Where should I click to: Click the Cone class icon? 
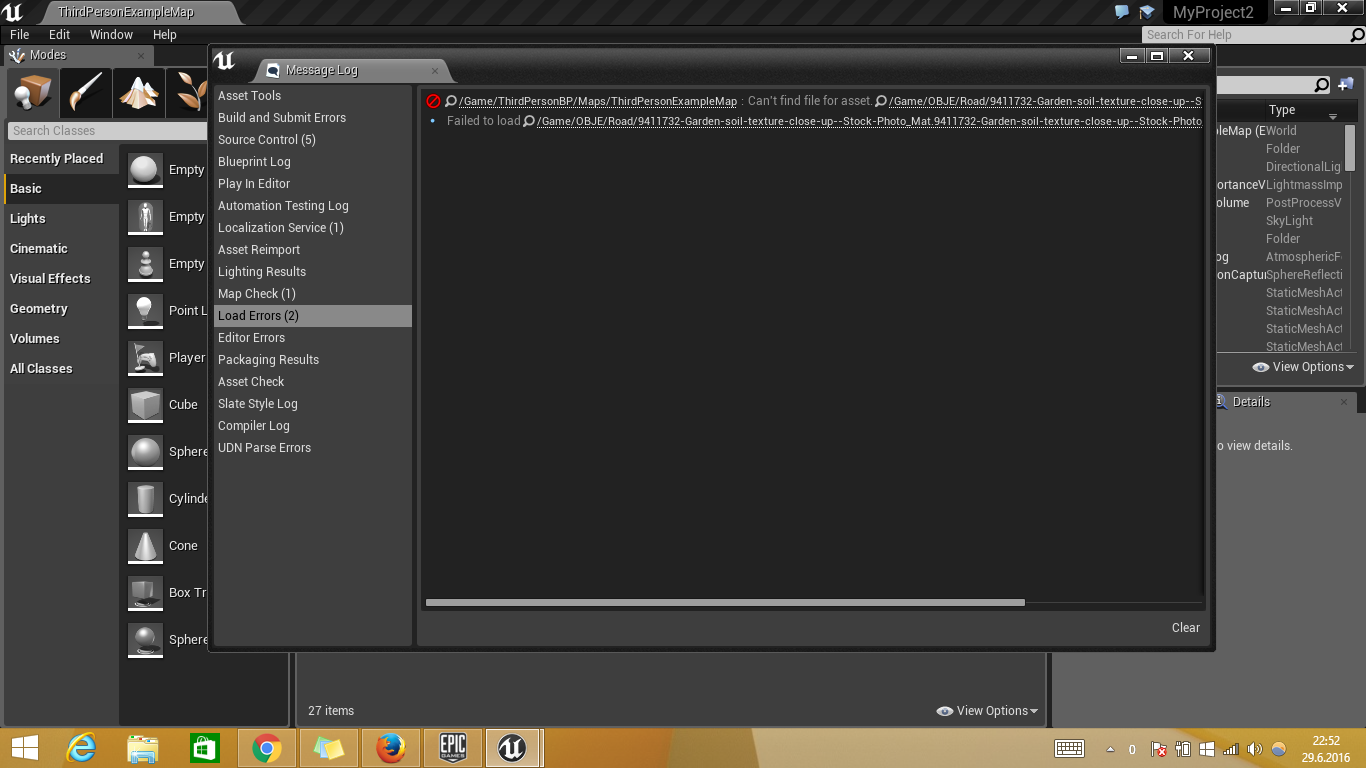146,546
